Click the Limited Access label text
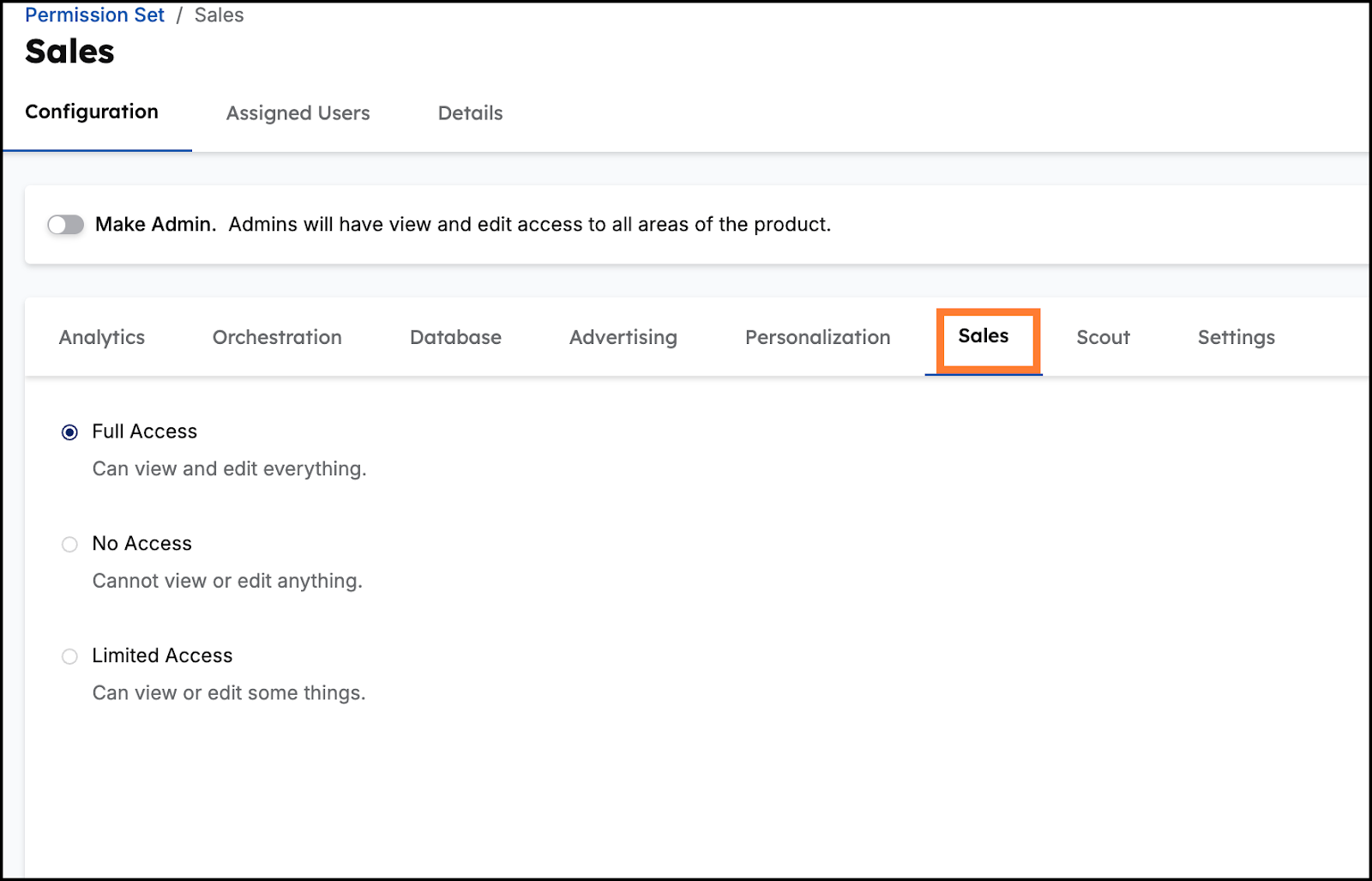 pos(162,655)
